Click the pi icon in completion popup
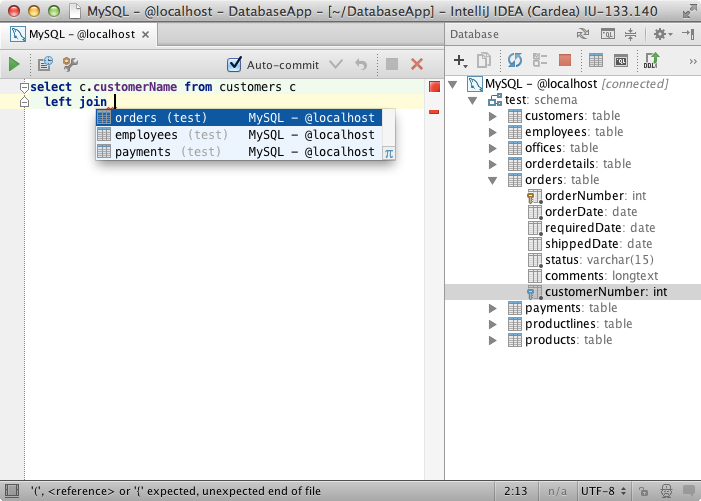 pyautogui.click(x=389, y=154)
